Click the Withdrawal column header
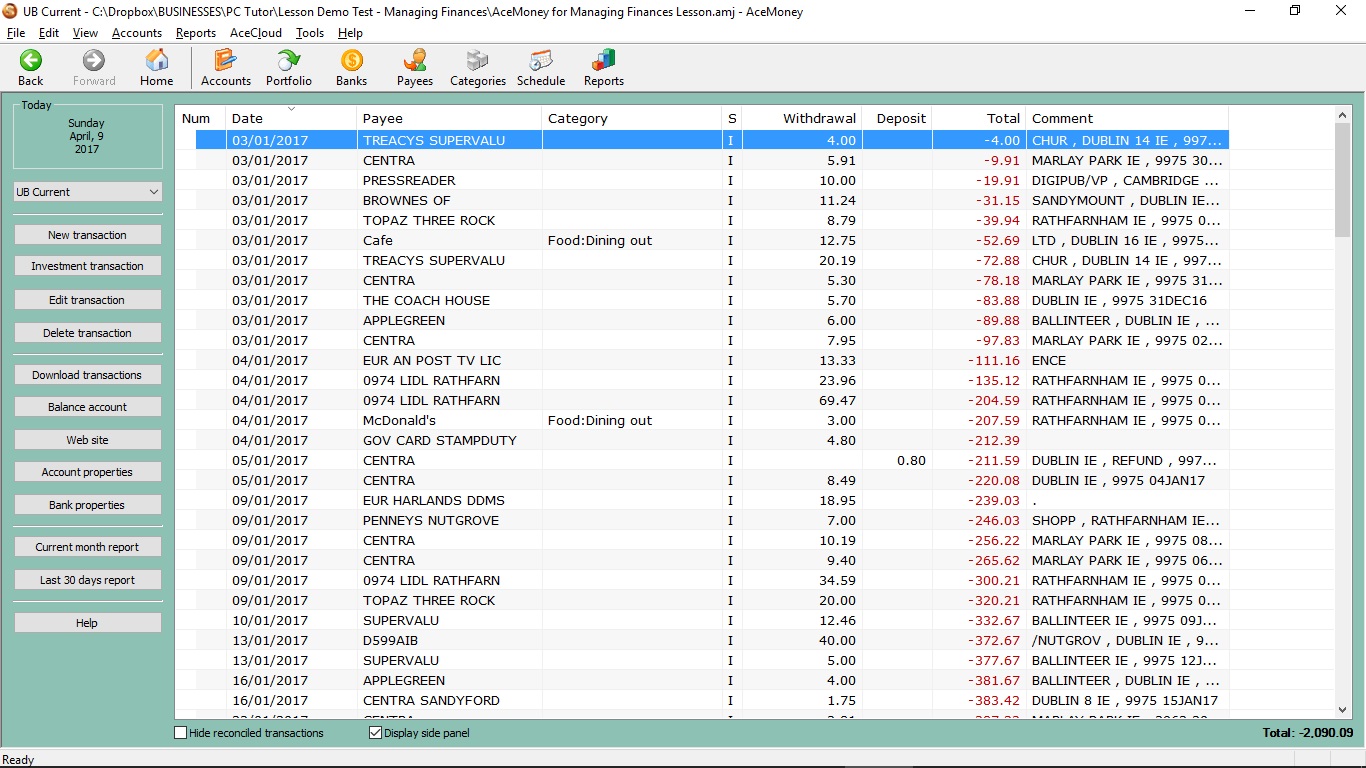This screenshot has width=1366, height=768. tap(802, 118)
